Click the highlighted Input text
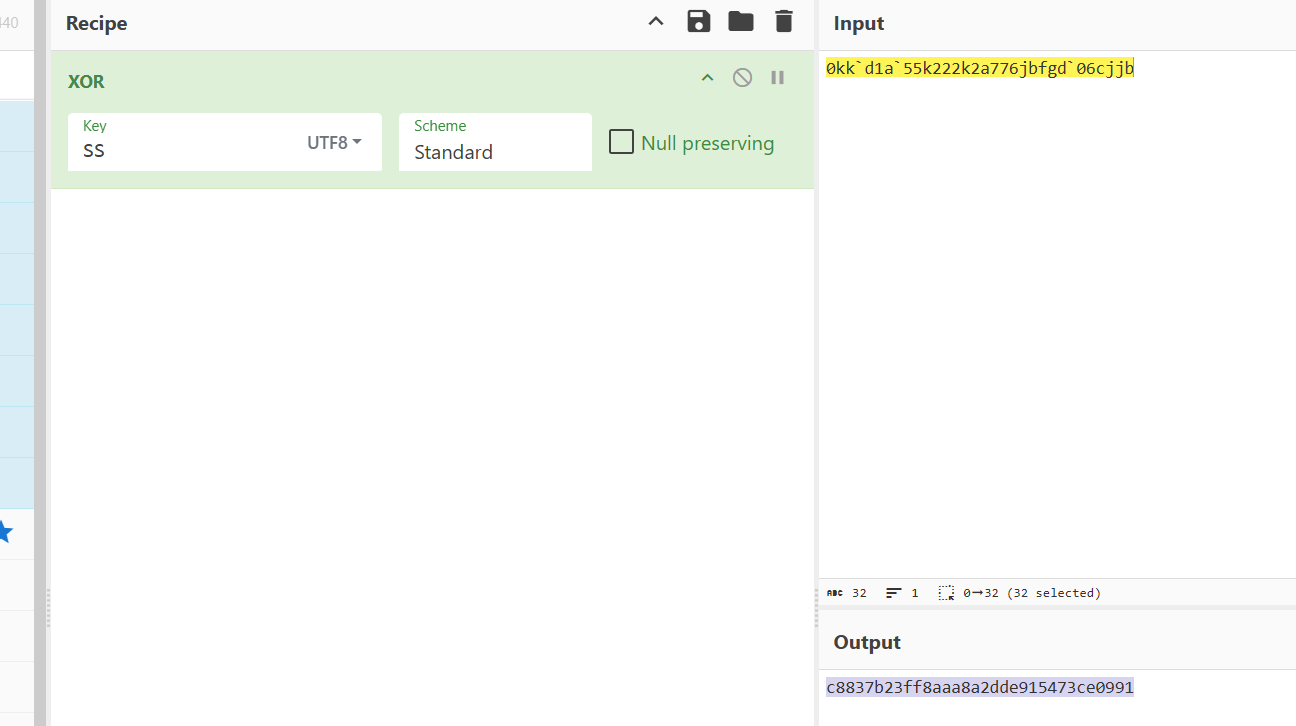The height and width of the screenshot is (726, 1296). click(x=979, y=68)
